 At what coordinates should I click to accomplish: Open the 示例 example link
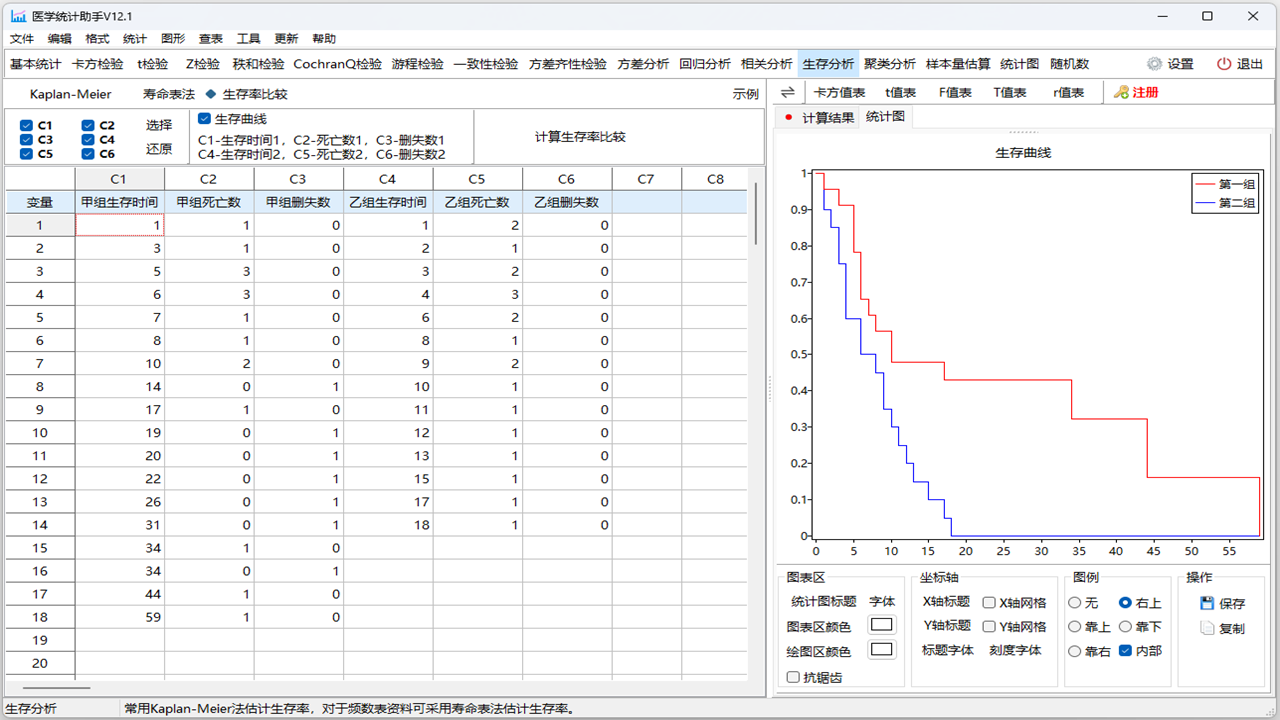(x=746, y=94)
